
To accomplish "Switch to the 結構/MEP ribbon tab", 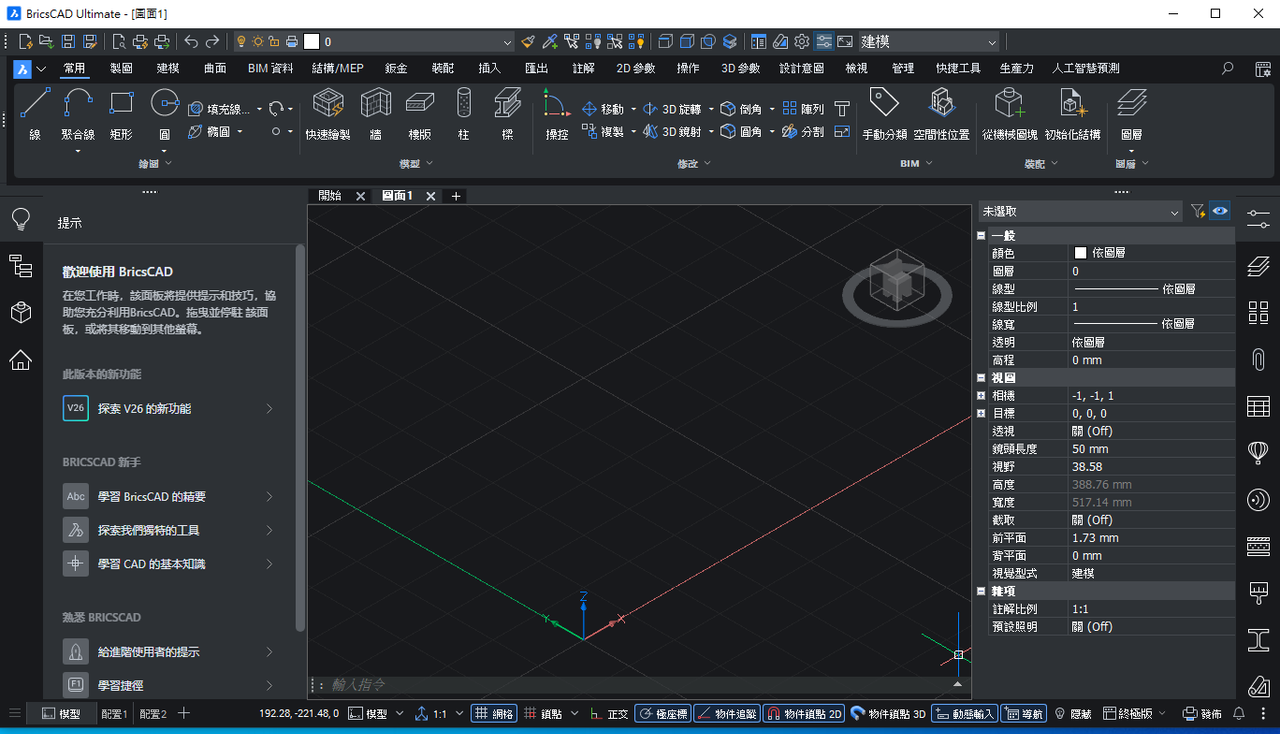I will tap(337, 68).
